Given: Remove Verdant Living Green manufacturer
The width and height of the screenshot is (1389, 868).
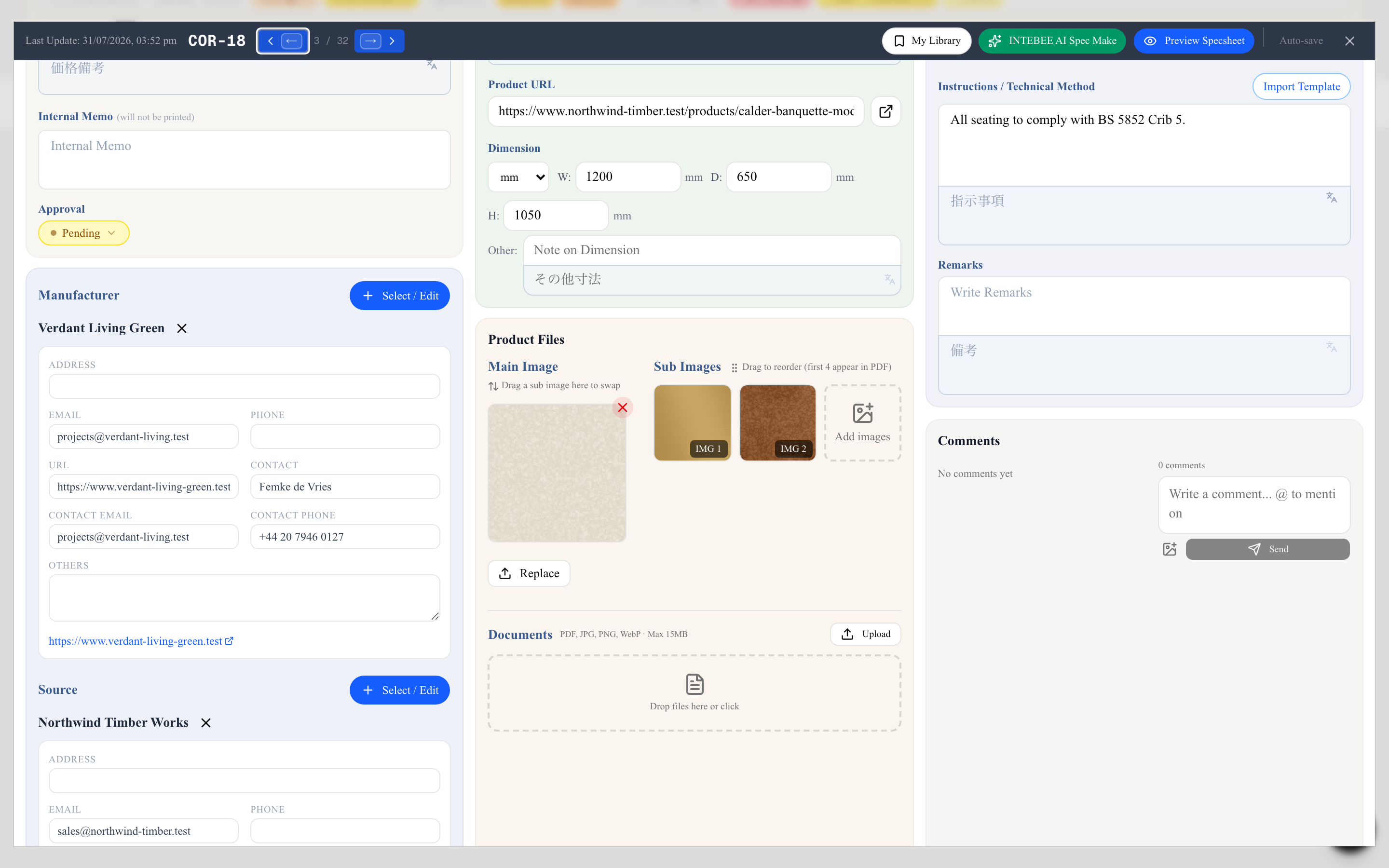Looking at the screenshot, I should pos(181,328).
